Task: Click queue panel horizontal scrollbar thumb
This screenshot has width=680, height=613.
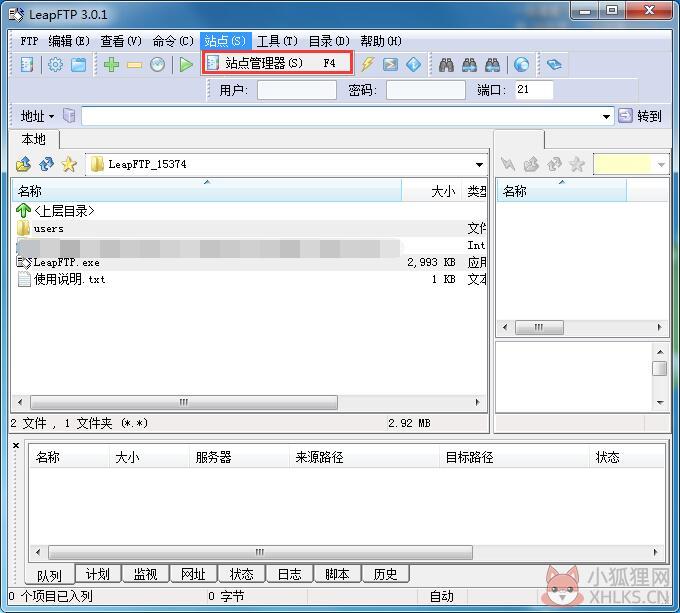Action: click(260, 552)
